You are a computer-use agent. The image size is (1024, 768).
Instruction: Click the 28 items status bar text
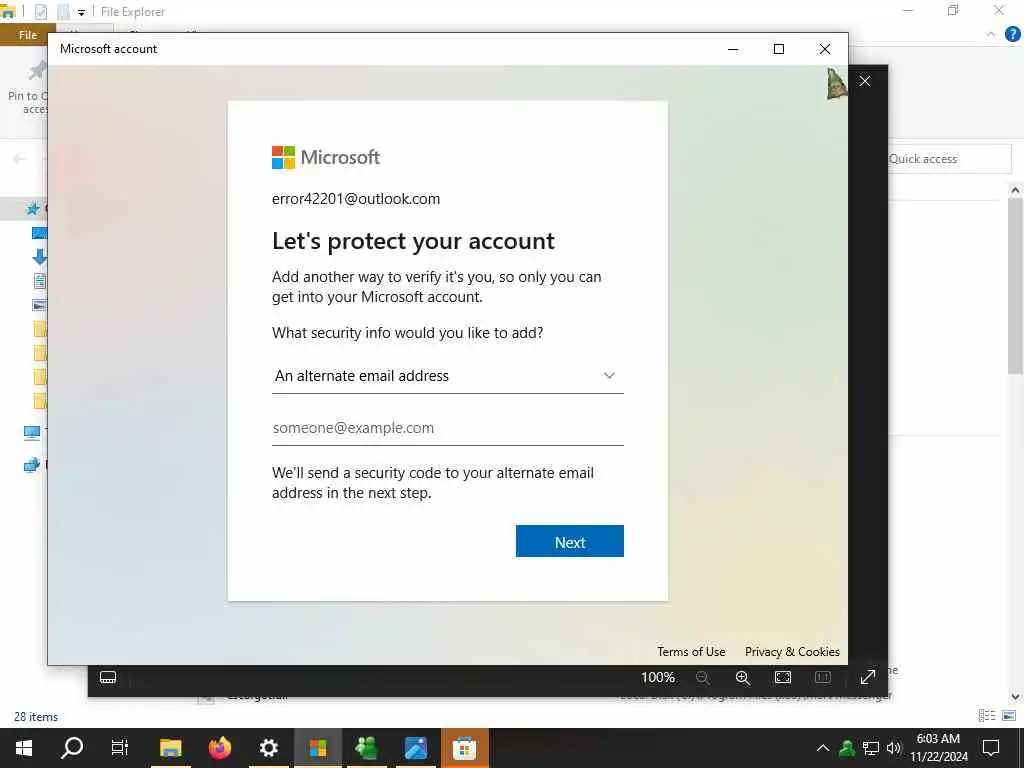click(36, 717)
